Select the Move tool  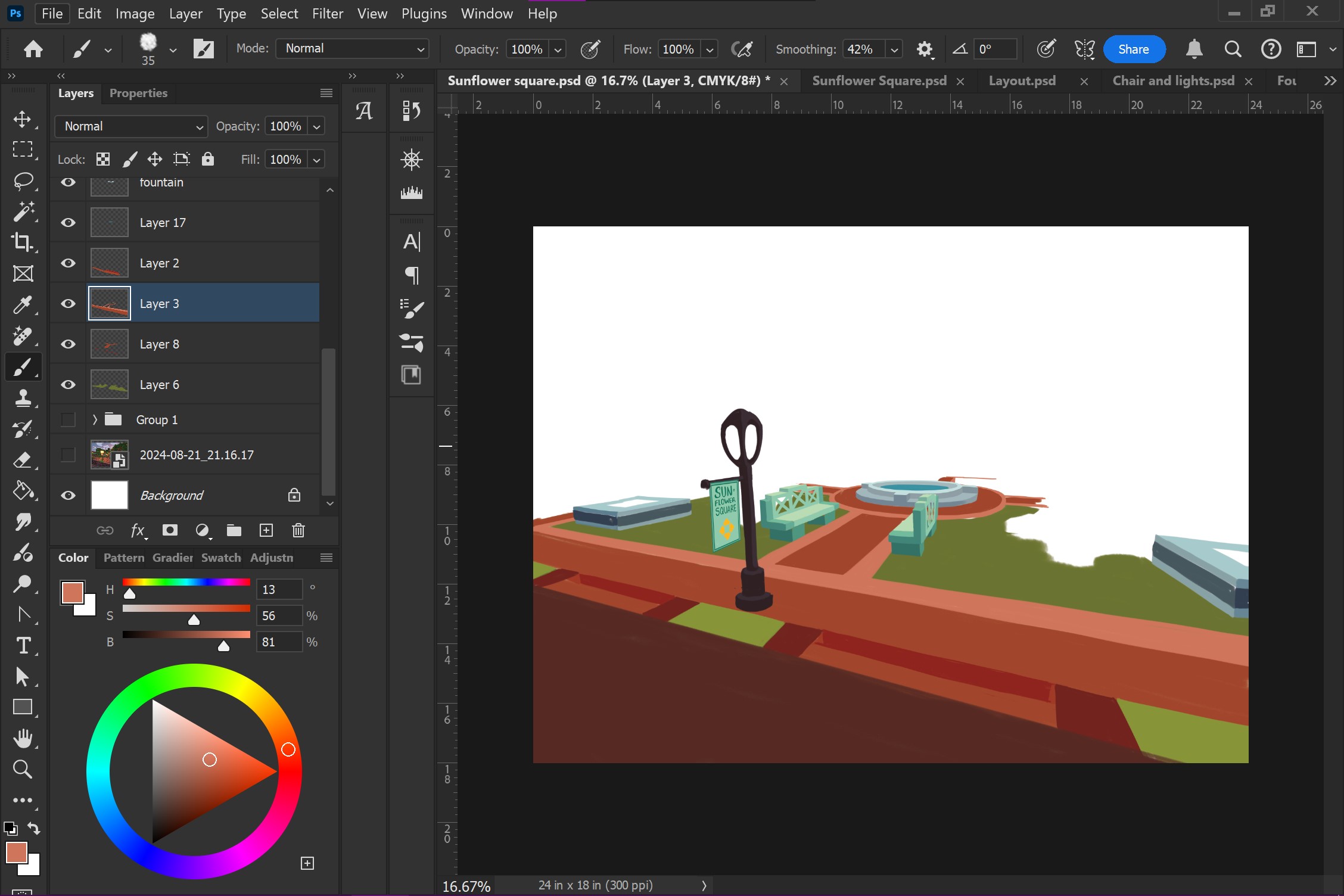click(x=23, y=119)
